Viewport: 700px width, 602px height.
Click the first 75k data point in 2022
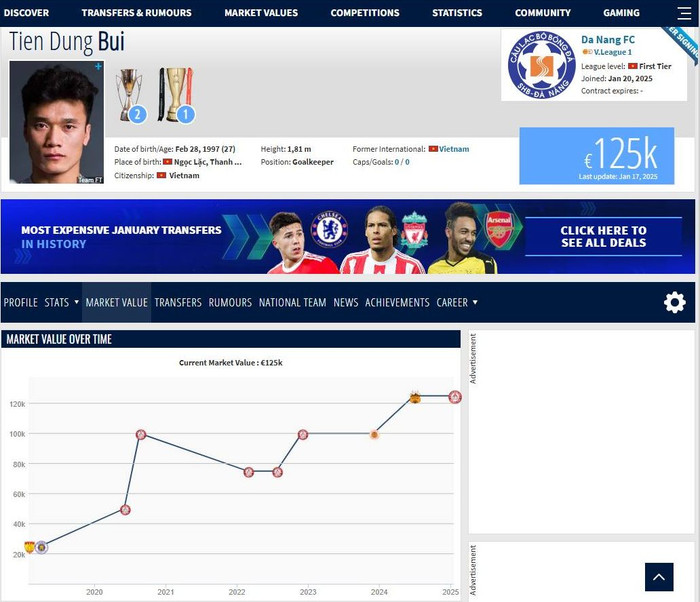point(249,472)
